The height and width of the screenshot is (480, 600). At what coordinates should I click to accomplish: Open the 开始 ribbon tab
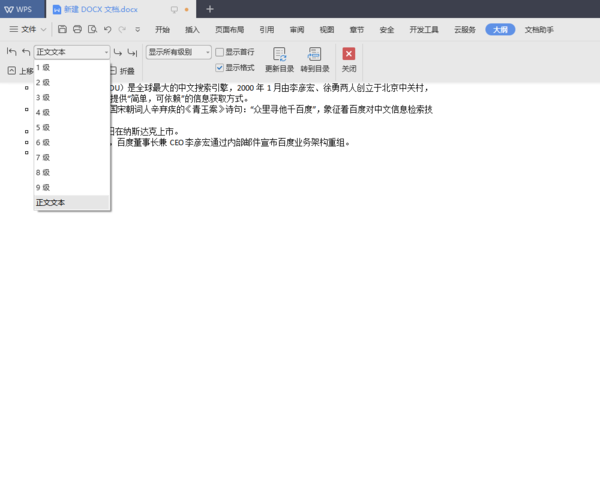click(163, 29)
